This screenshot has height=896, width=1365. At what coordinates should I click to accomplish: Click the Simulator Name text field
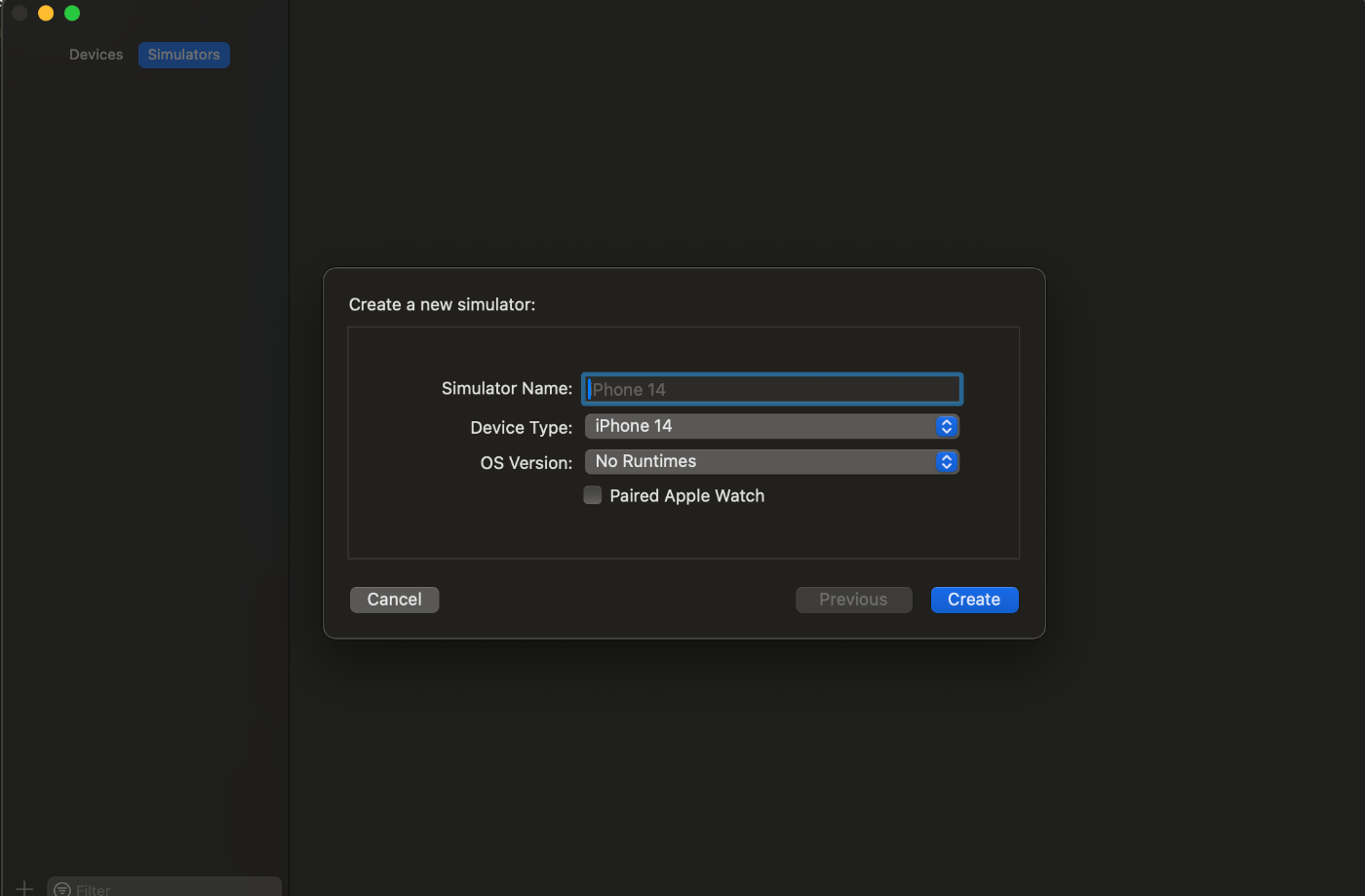(772, 389)
